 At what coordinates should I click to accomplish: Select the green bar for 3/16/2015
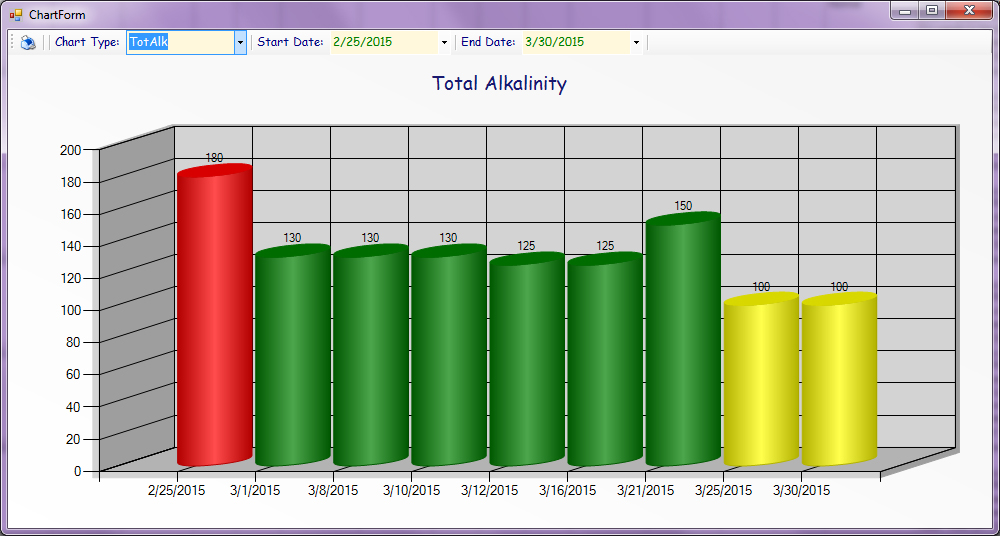(605, 359)
